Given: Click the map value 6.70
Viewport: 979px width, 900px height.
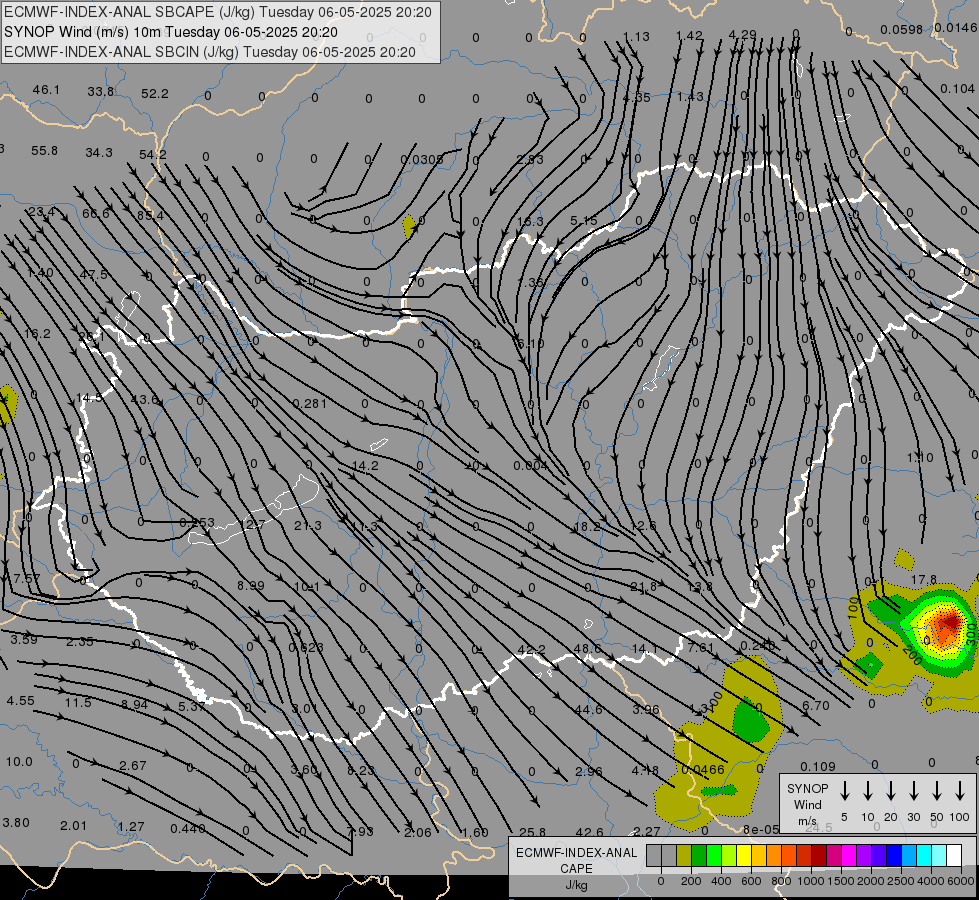Looking at the screenshot, I should point(815,706).
